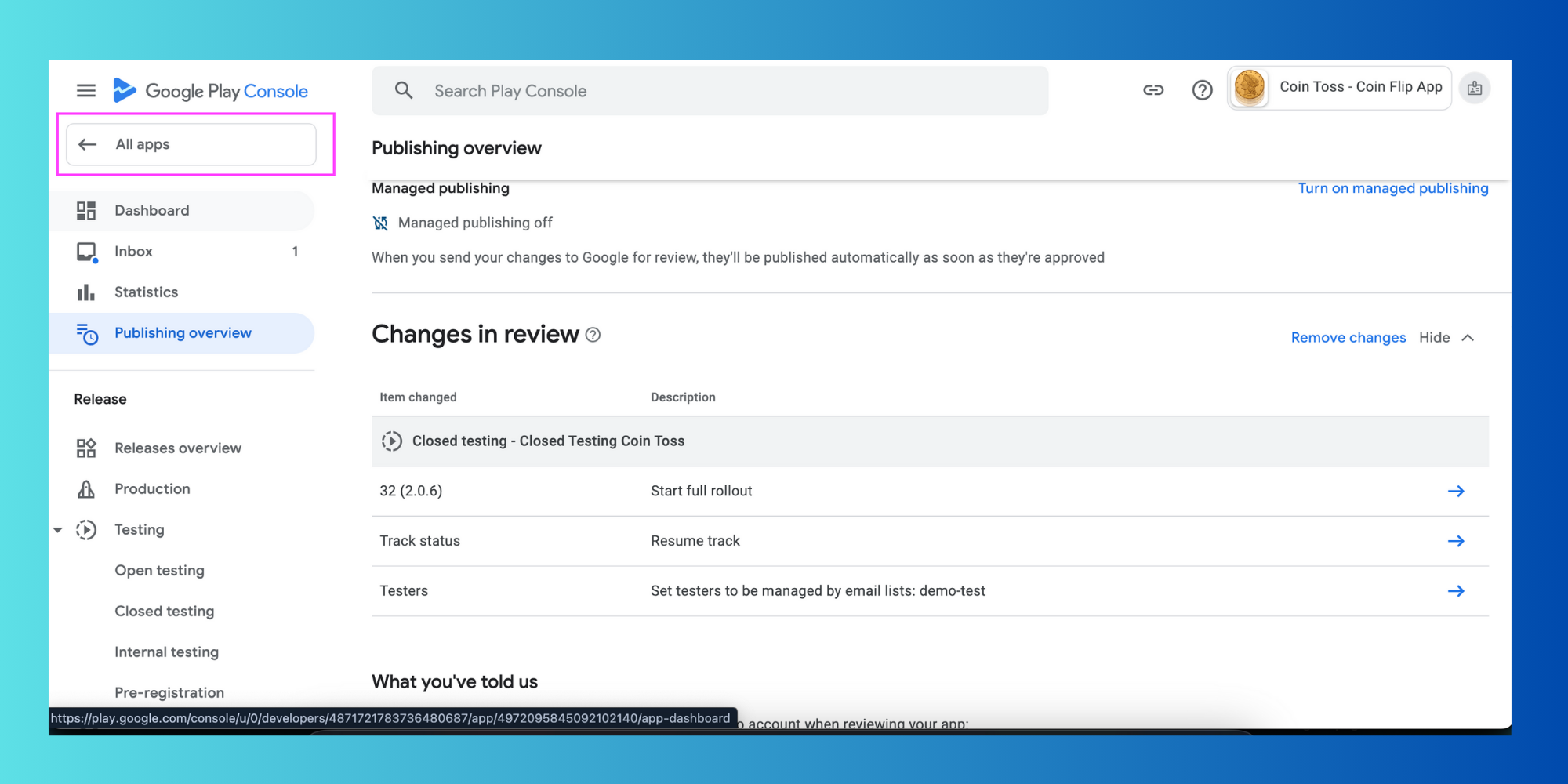Open the account badge icon at top right
This screenshot has width=1568, height=784.
point(1475,89)
